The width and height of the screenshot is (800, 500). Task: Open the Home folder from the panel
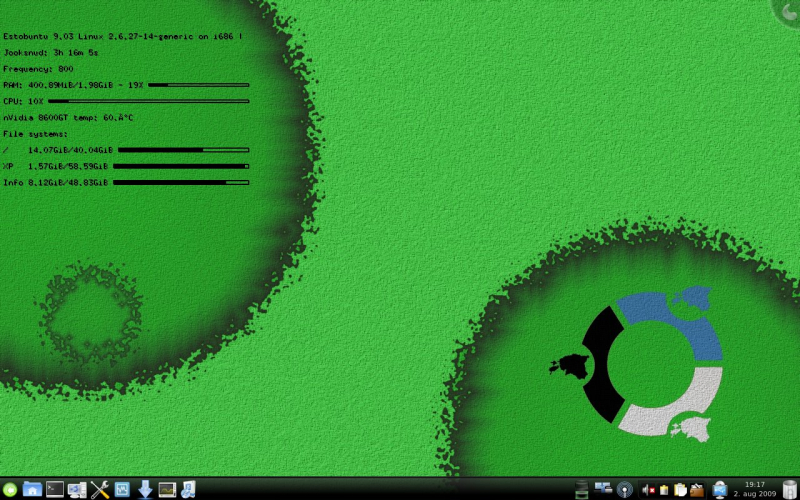click(32, 490)
